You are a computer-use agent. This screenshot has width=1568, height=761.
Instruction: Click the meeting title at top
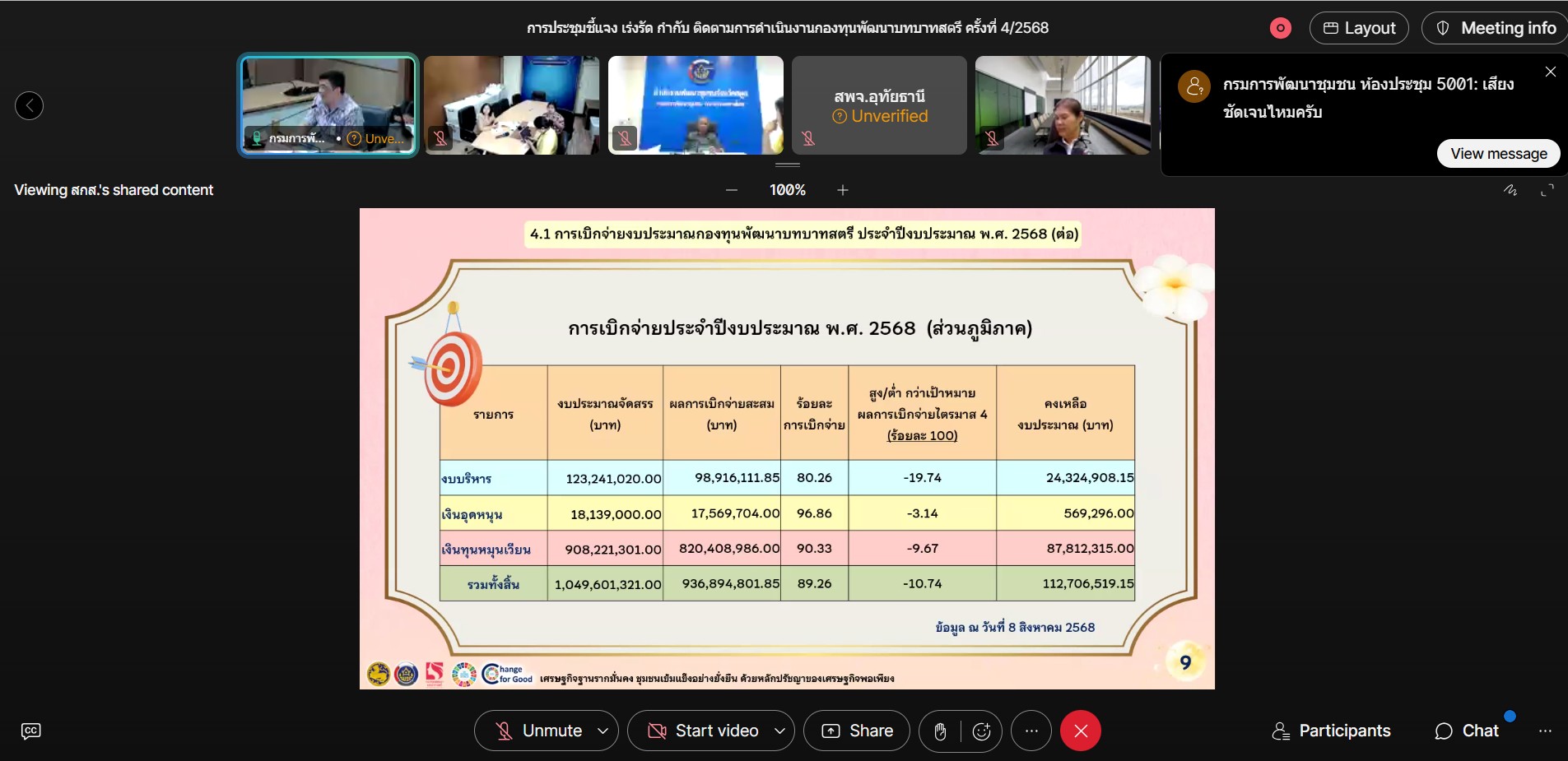point(788,28)
